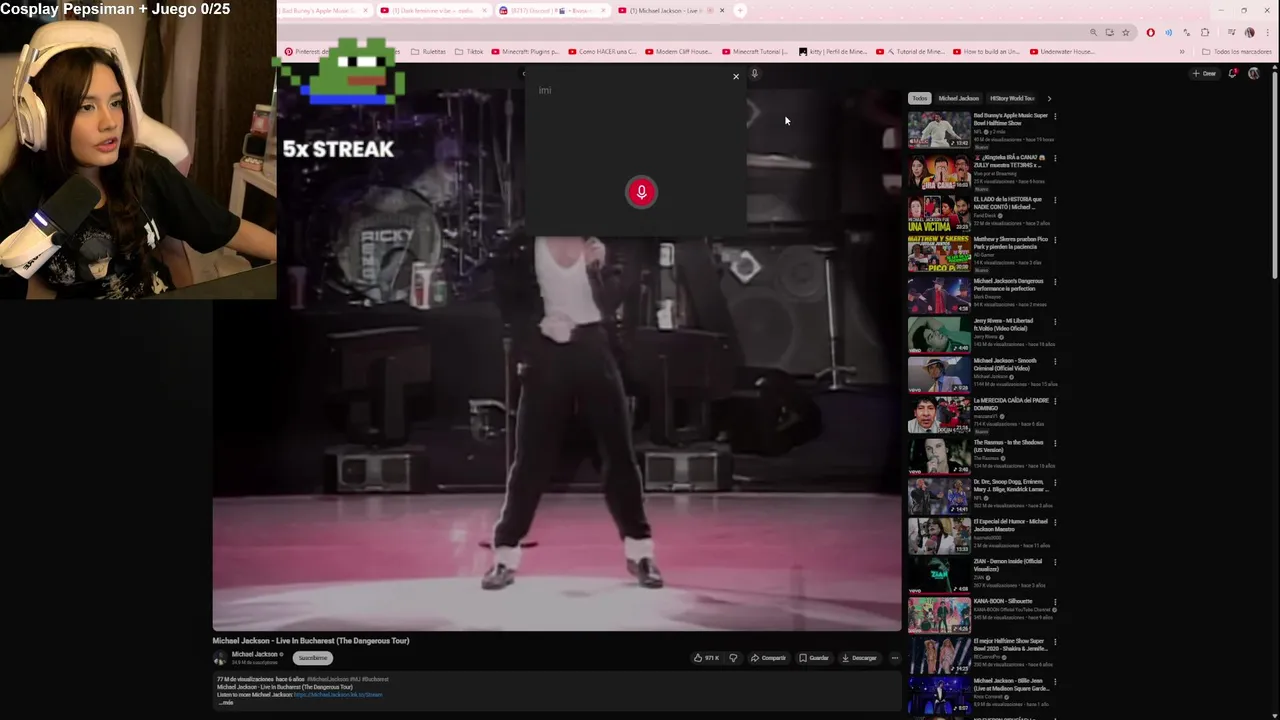
Task: Open YouTube notifications bell
Action: tap(1233, 73)
